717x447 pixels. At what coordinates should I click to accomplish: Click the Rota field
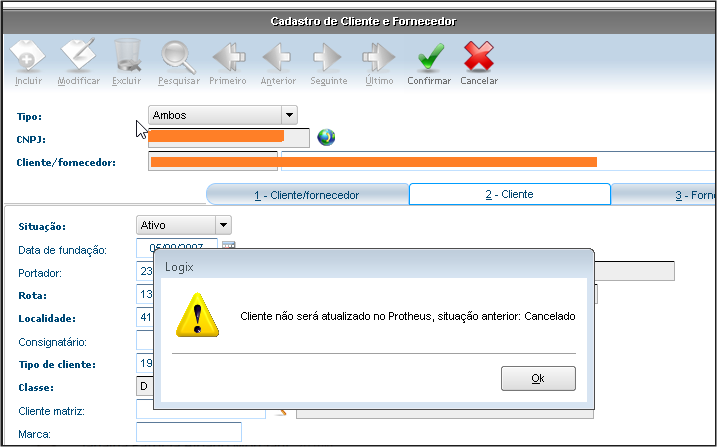coord(145,294)
